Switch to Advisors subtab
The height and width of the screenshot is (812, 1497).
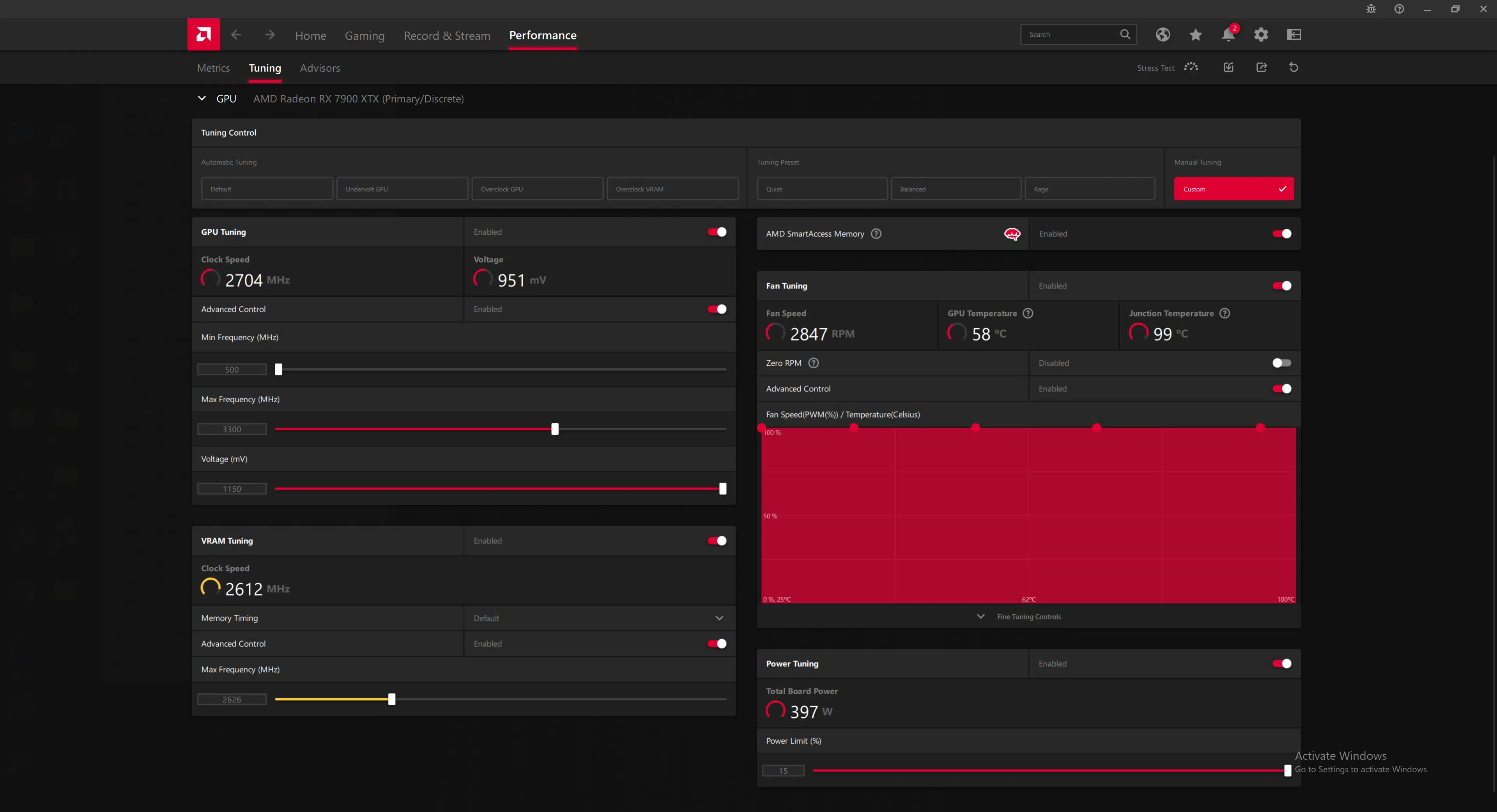(x=320, y=68)
